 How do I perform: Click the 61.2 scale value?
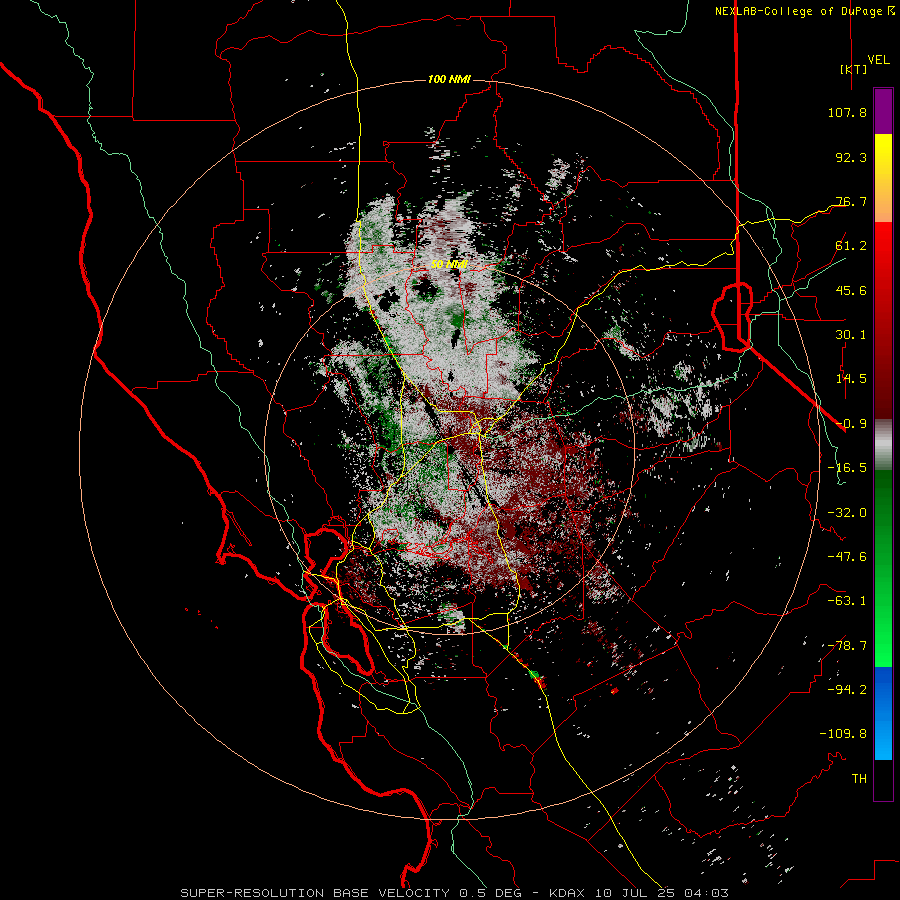click(x=851, y=246)
